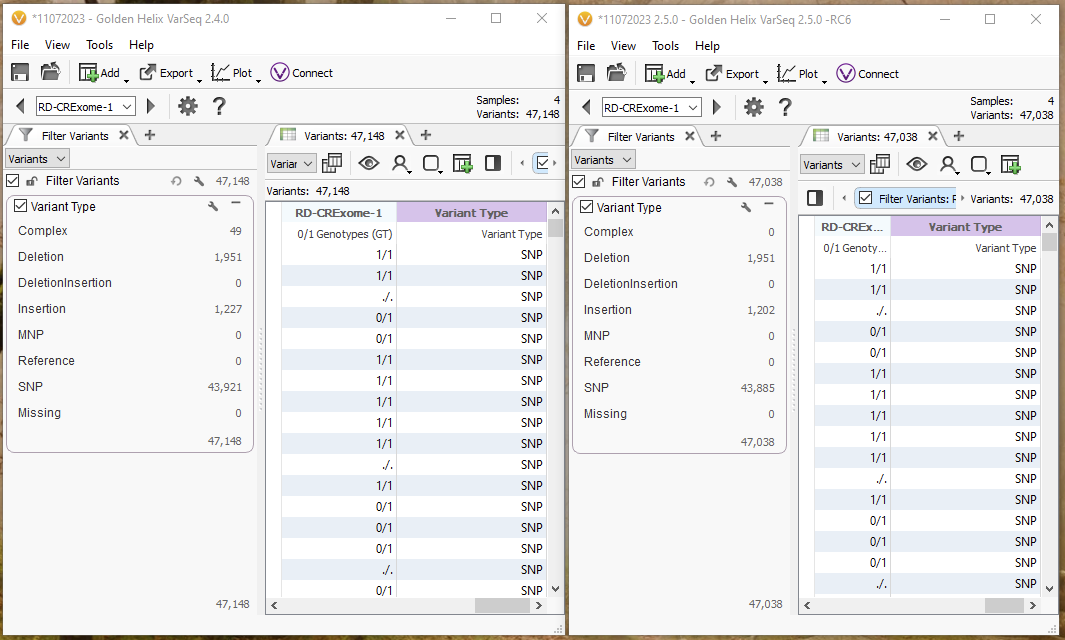Toggle eye visibility icon in 2.5.0 table toolbar

(x=917, y=164)
